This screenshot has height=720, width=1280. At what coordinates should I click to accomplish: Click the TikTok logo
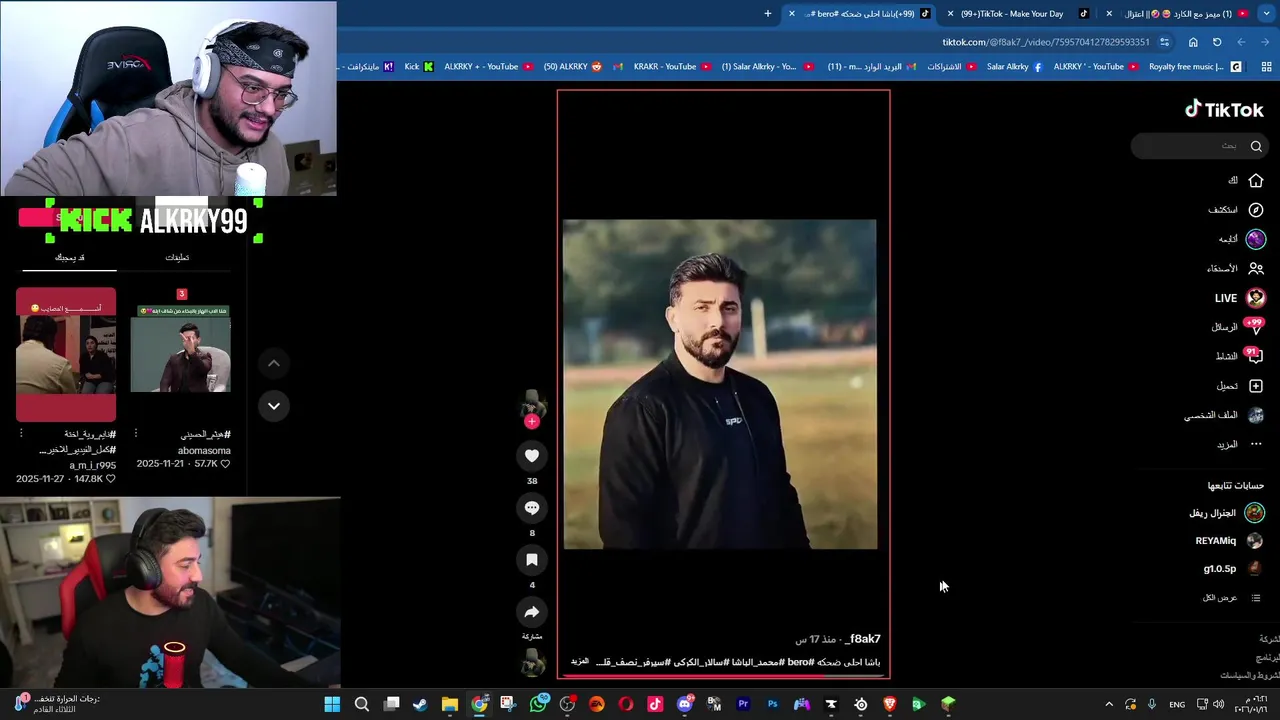pyautogui.click(x=1224, y=109)
